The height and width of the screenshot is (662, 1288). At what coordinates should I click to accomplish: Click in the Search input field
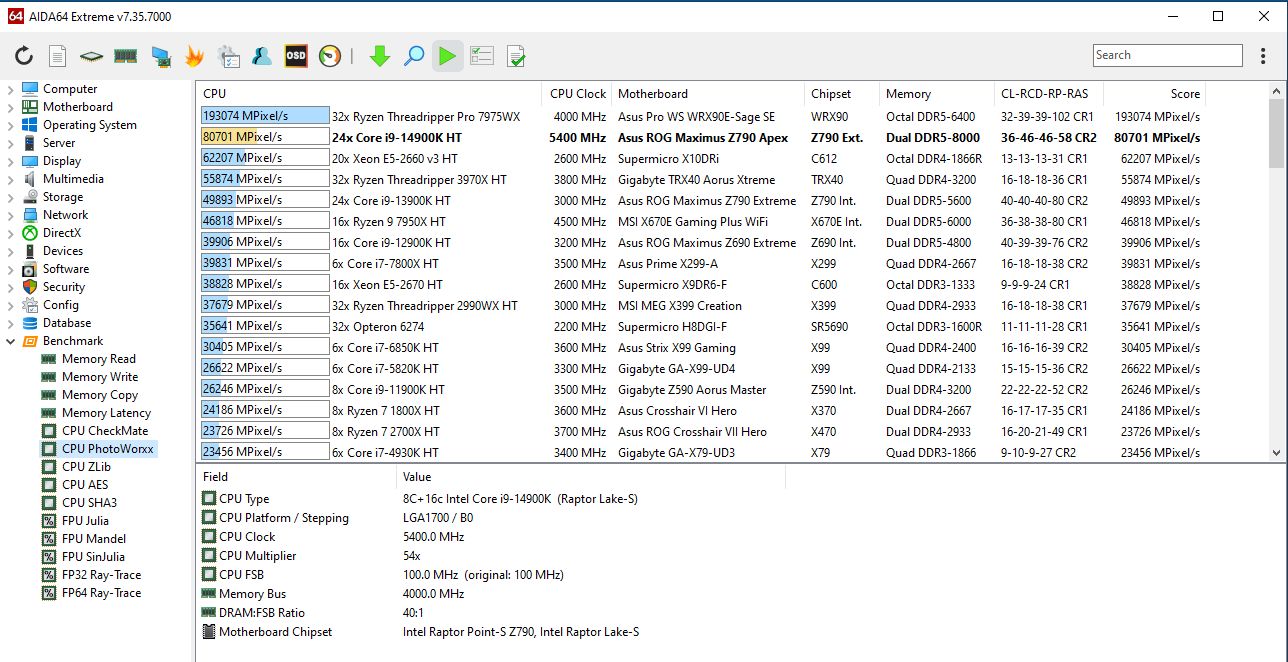[x=1167, y=55]
